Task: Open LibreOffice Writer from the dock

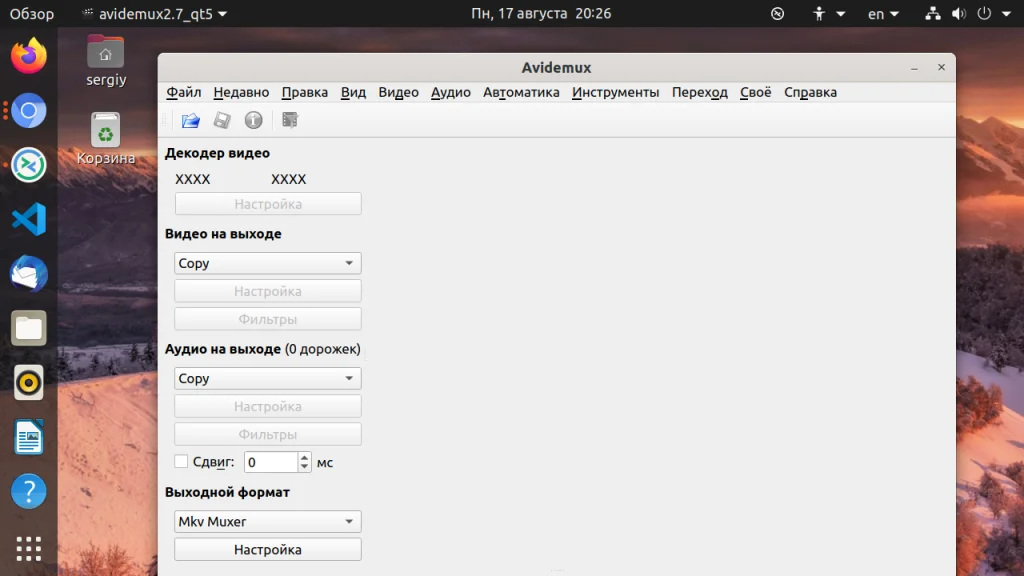Action: 29,437
